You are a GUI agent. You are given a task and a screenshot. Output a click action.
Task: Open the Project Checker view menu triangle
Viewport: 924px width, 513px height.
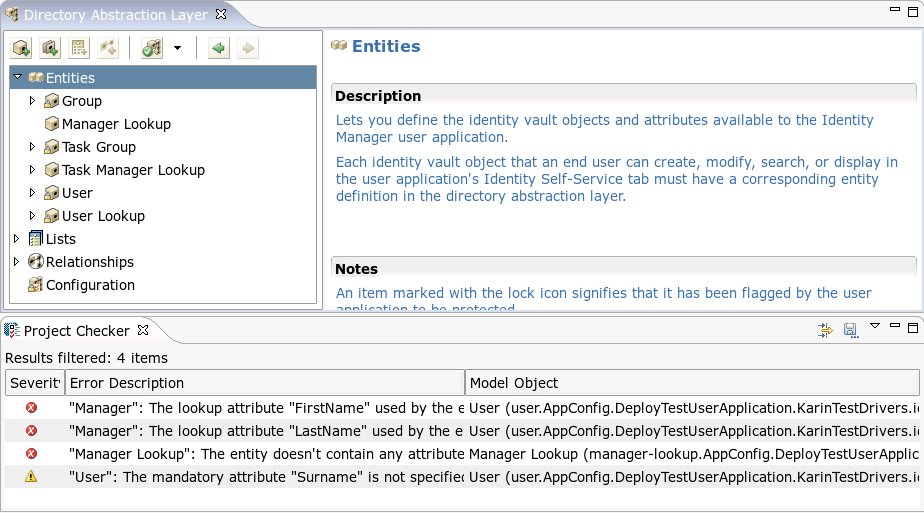875,326
